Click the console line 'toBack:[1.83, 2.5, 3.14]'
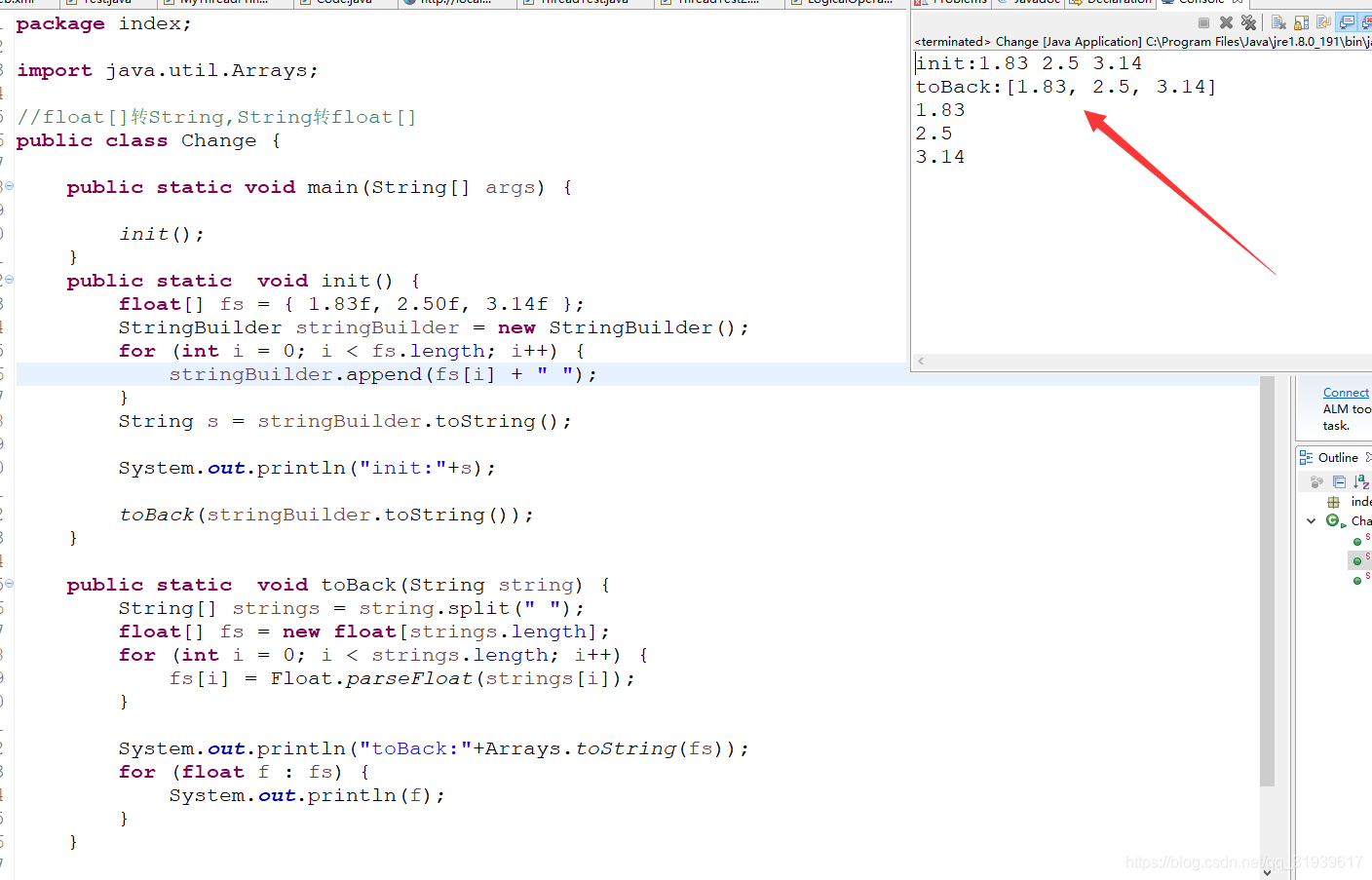Image resolution: width=1372 pixels, height=880 pixels. [1066, 87]
